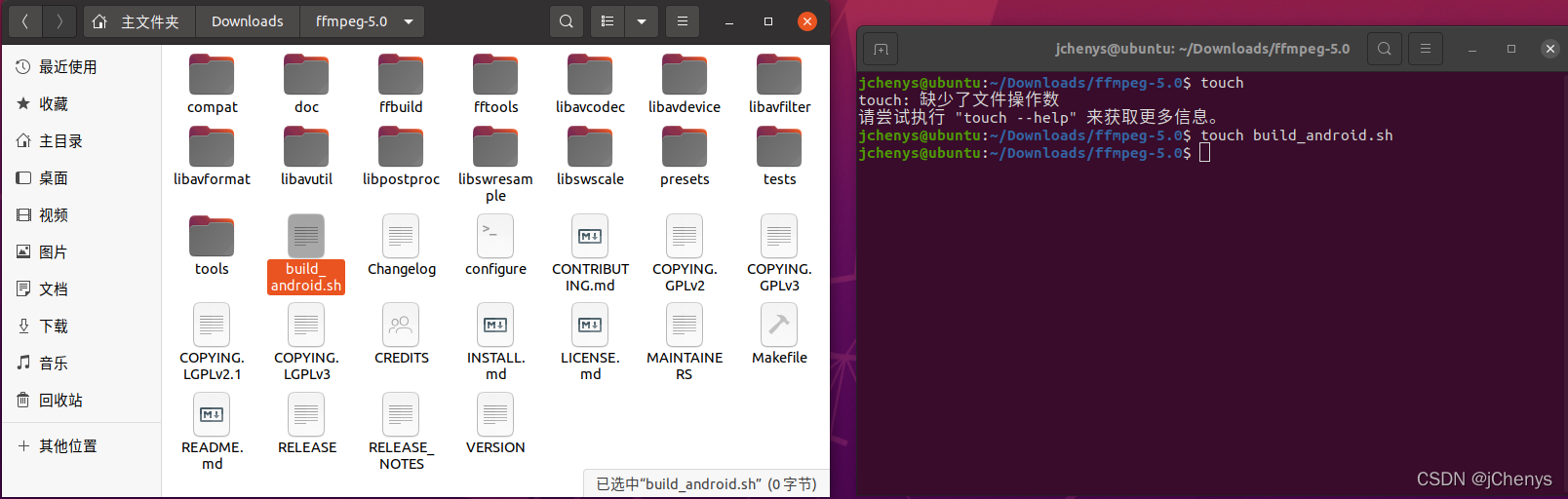
Task: Open the Downloads breadcrumb
Action: tap(247, 20)
